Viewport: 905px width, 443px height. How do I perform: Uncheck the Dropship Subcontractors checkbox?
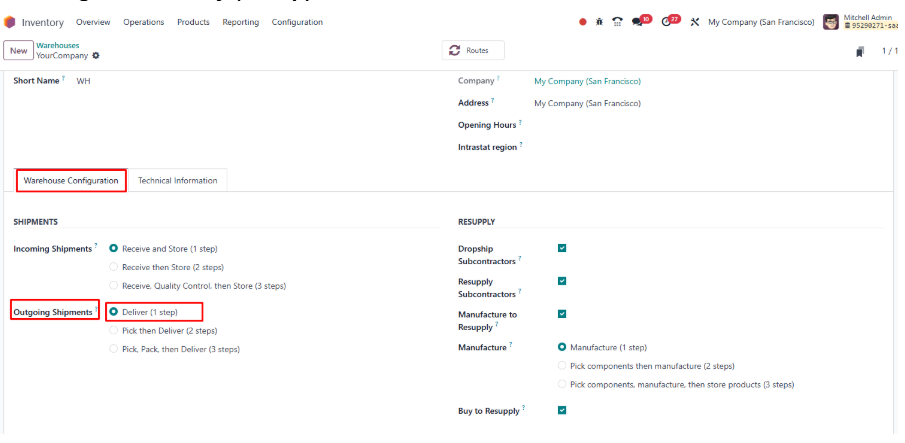point(562,248)
